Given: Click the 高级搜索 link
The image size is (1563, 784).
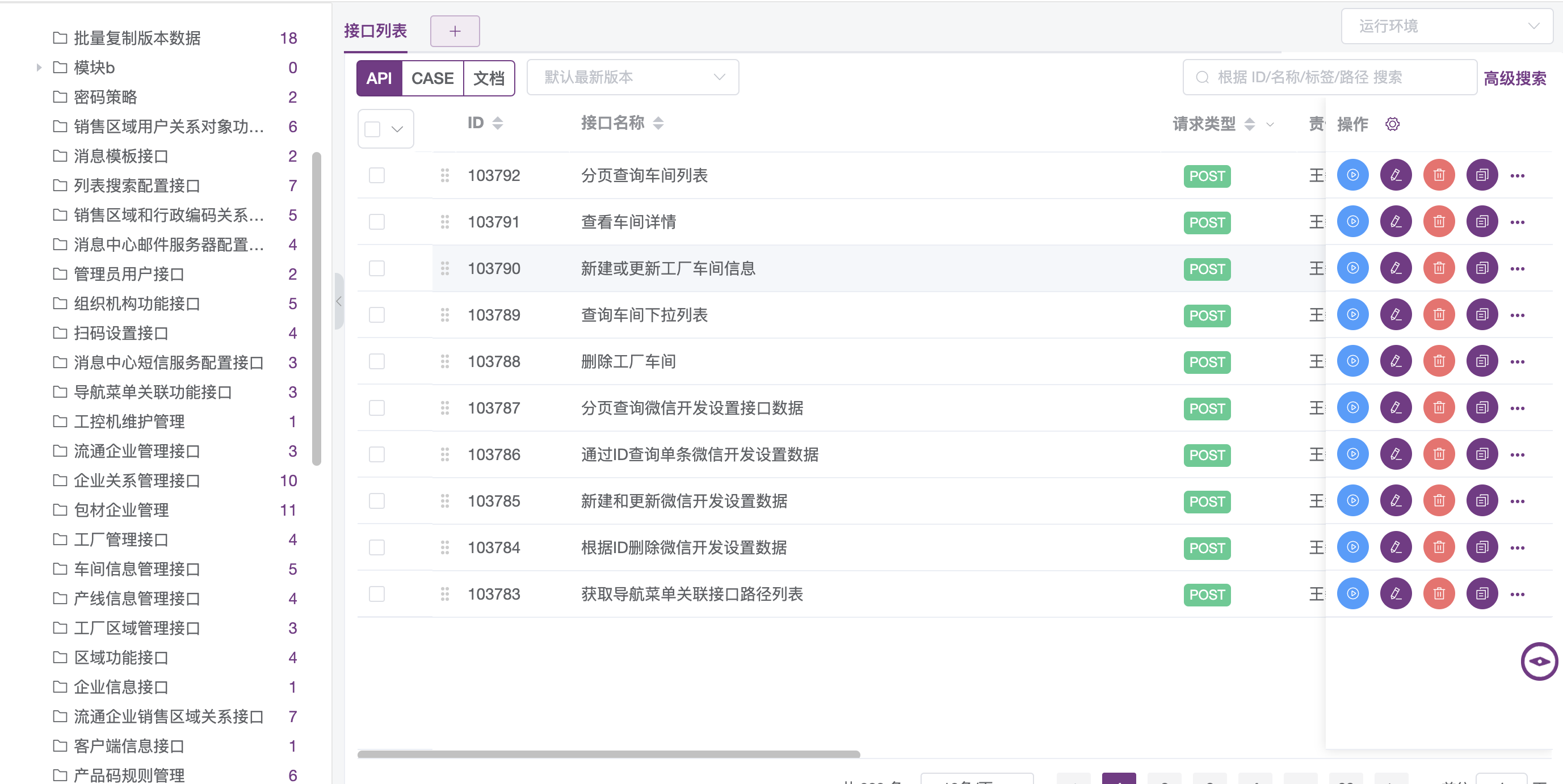Looking at the screenshot, I should pyautogui.click(x=1514, y=78).
